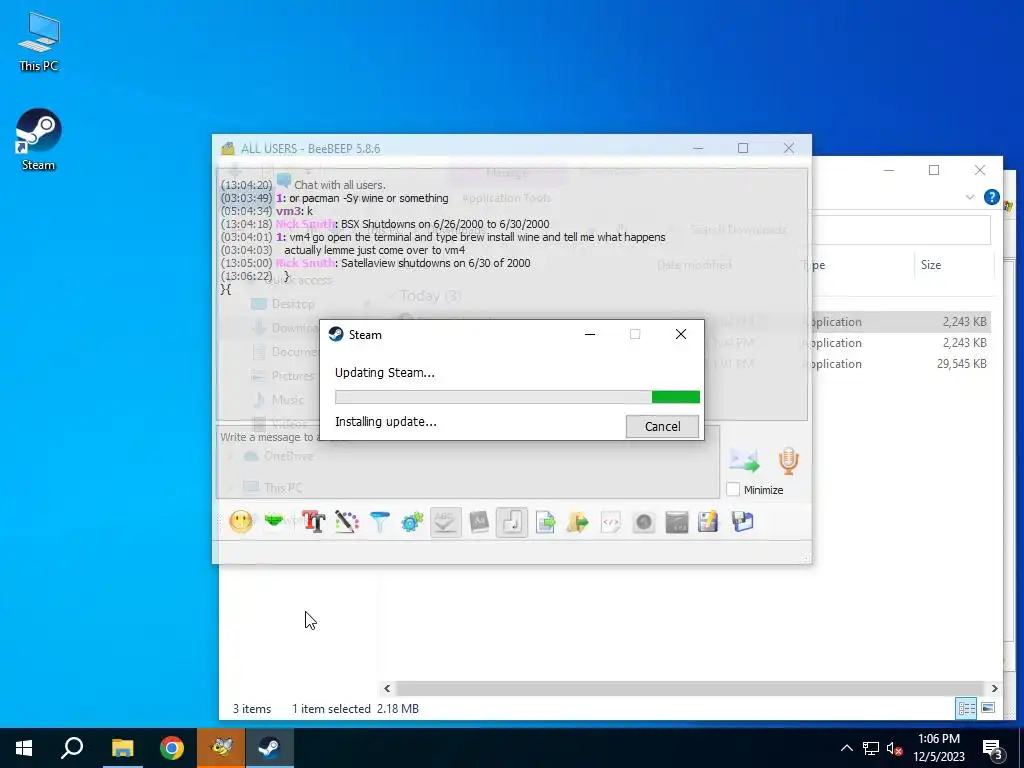1024x768 pixels.
Task: Switch to BeeBEEP bee icon in taskbar
Action: [221, 748]
